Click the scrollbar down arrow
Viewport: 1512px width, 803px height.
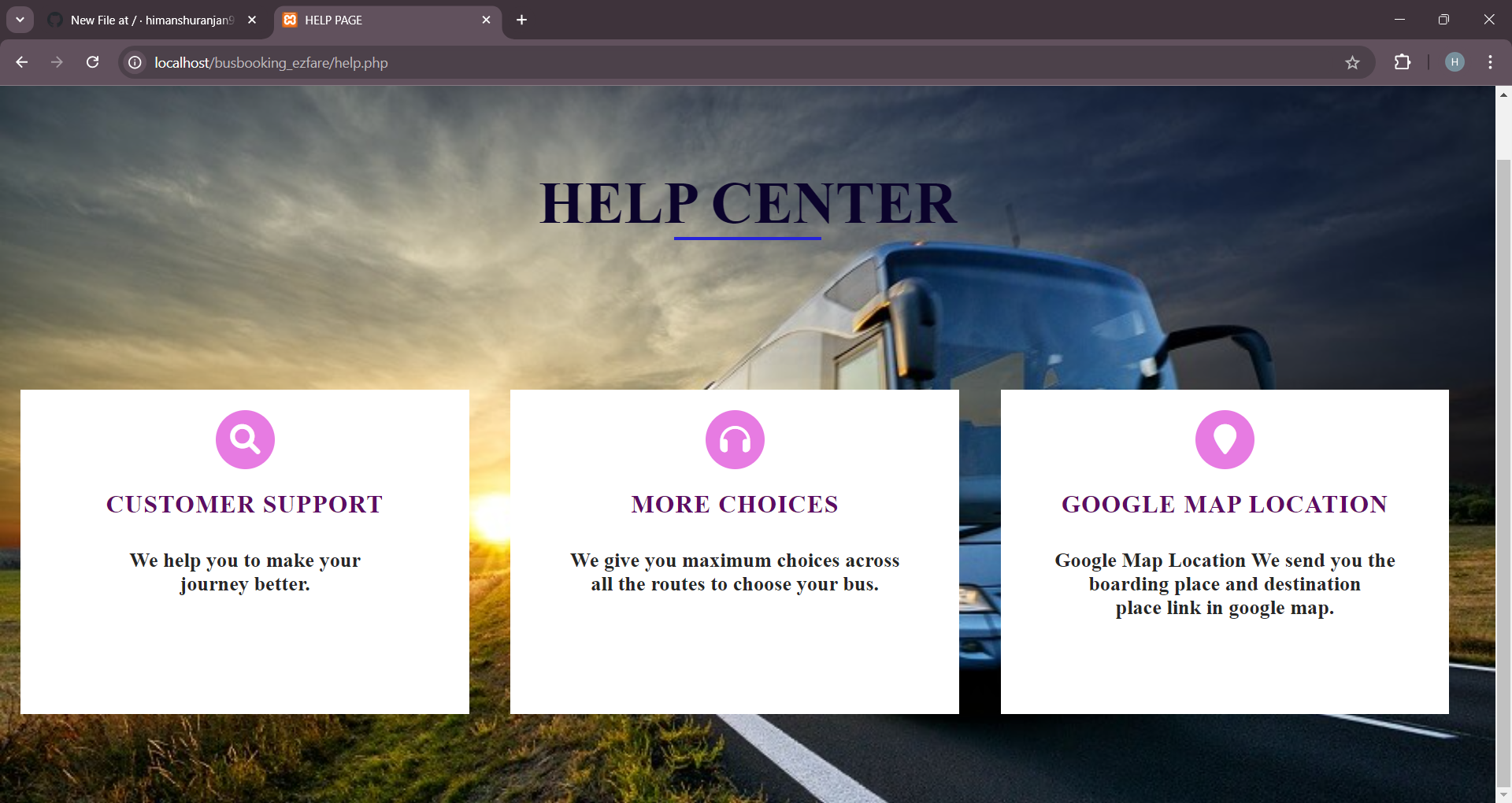1503,795
